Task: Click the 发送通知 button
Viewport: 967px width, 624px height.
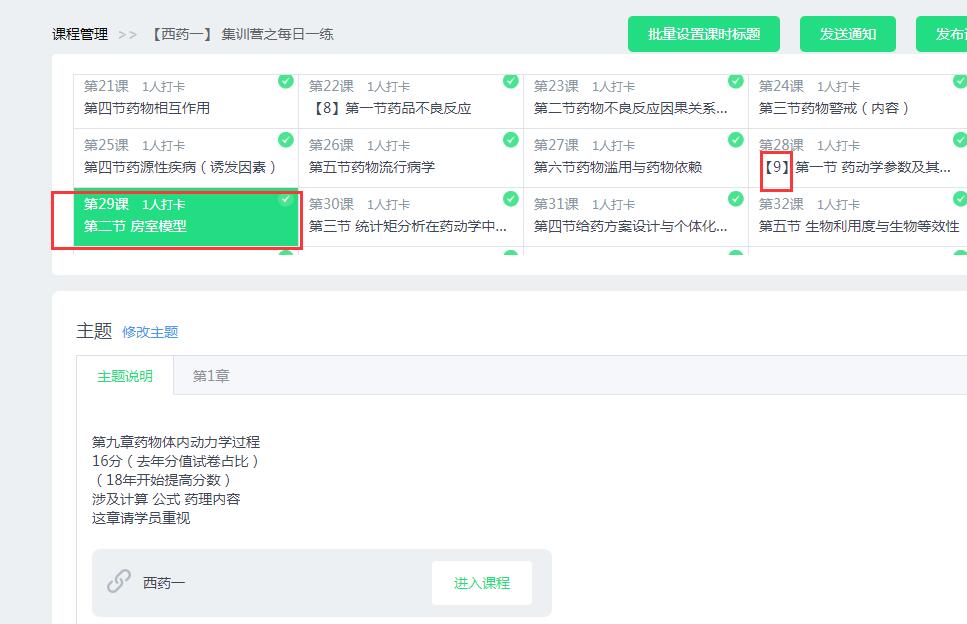Action: point(847,34)
